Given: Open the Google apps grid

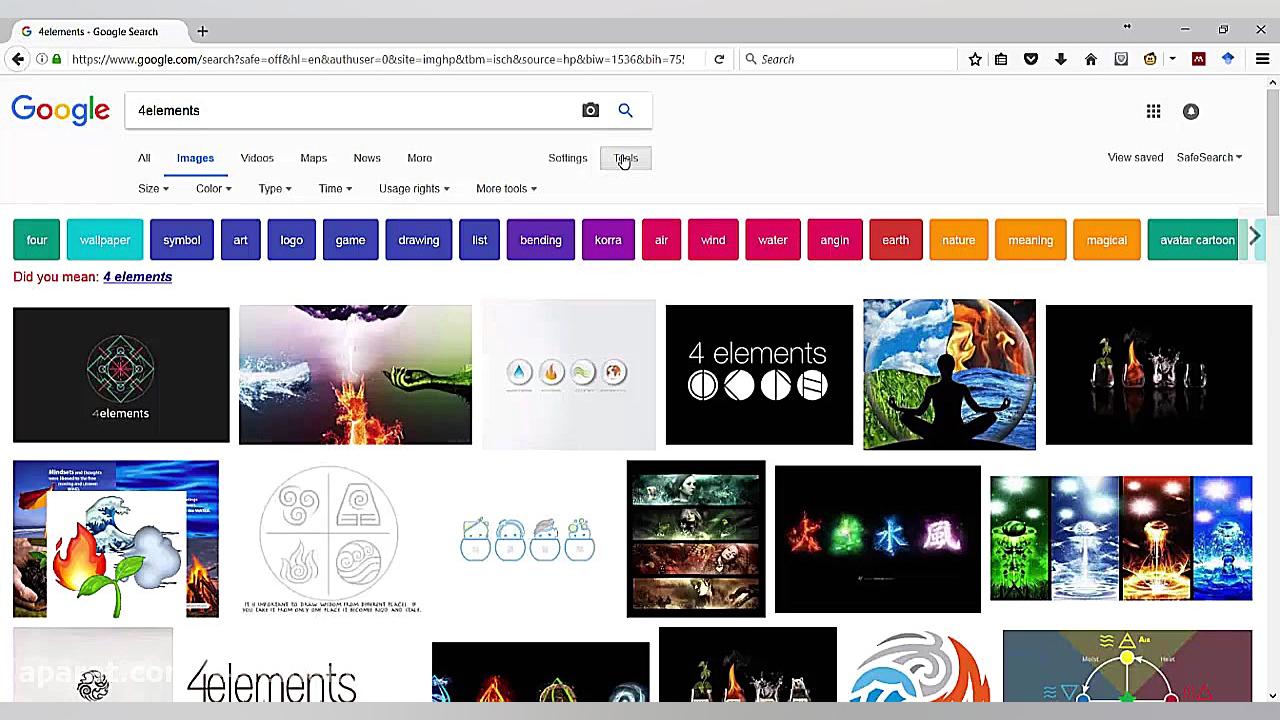Looking at the screenshot, I should click(1153, 111).
